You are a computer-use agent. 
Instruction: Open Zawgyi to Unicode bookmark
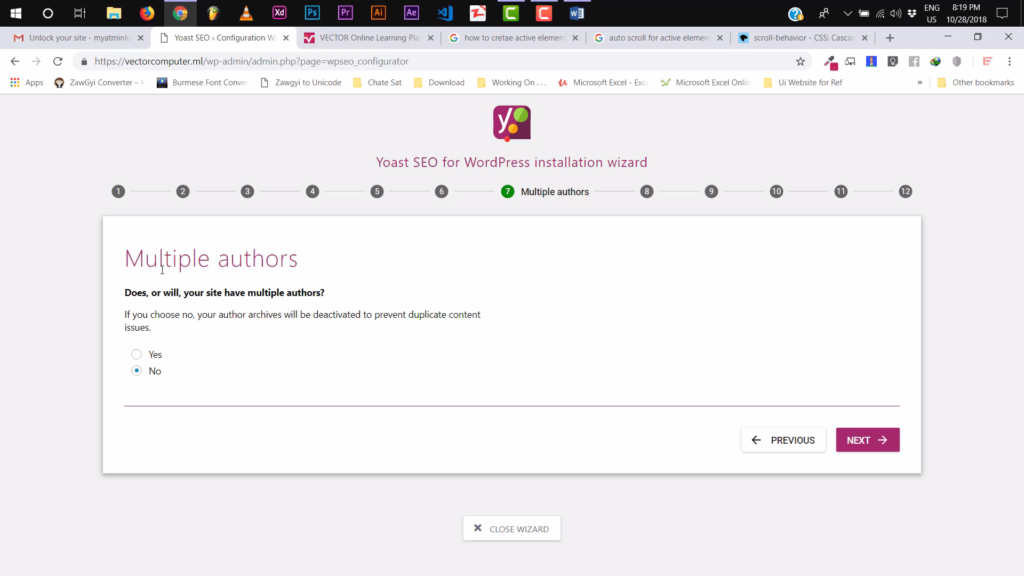(x=300, y=82)
